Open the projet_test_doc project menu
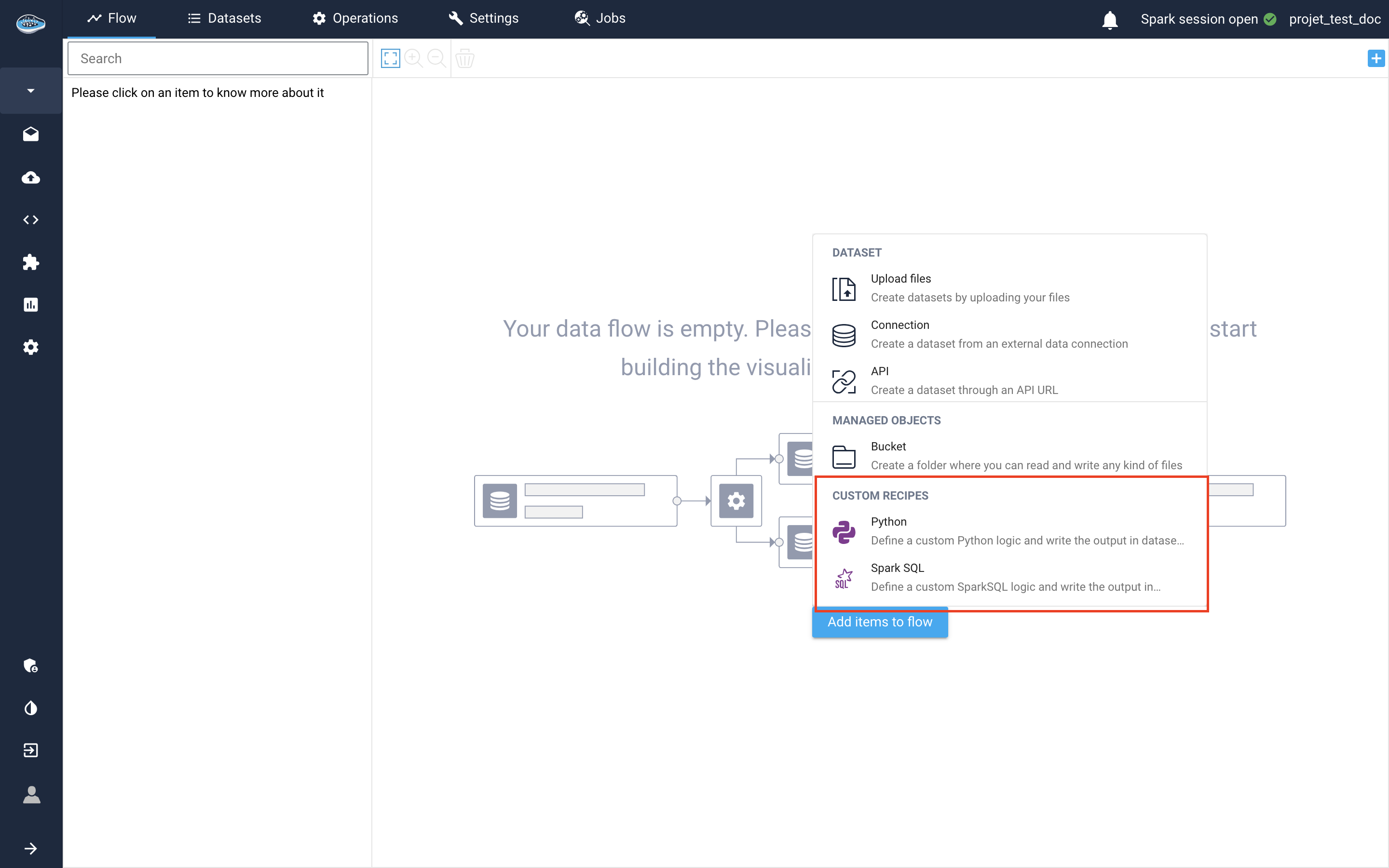Image resolution: width=1389 pixels, height=868 pixels. coord(1334,19)
